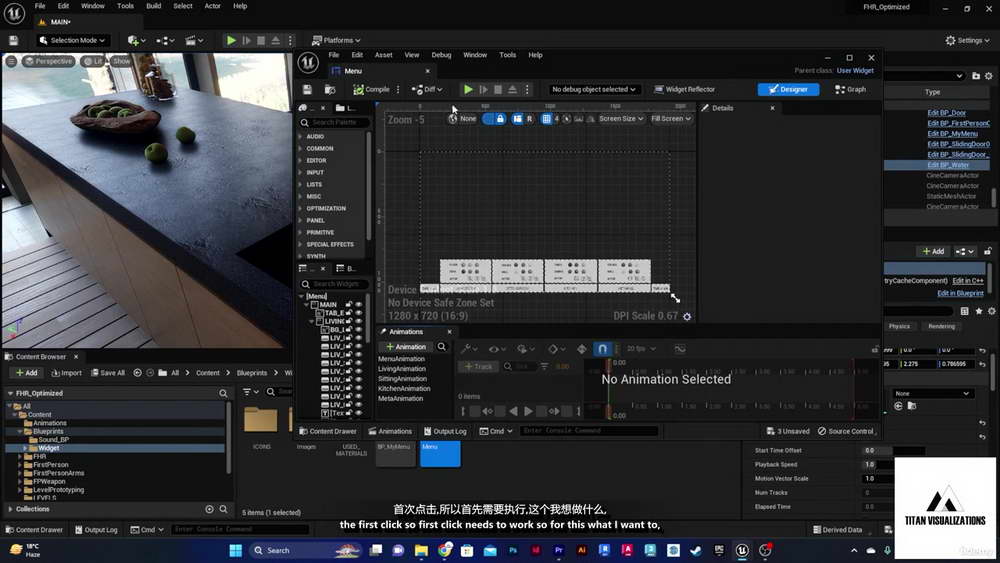Search animations with the magnifier icon
Viewport: 1000px width, 563px height.
click(441, 347)
